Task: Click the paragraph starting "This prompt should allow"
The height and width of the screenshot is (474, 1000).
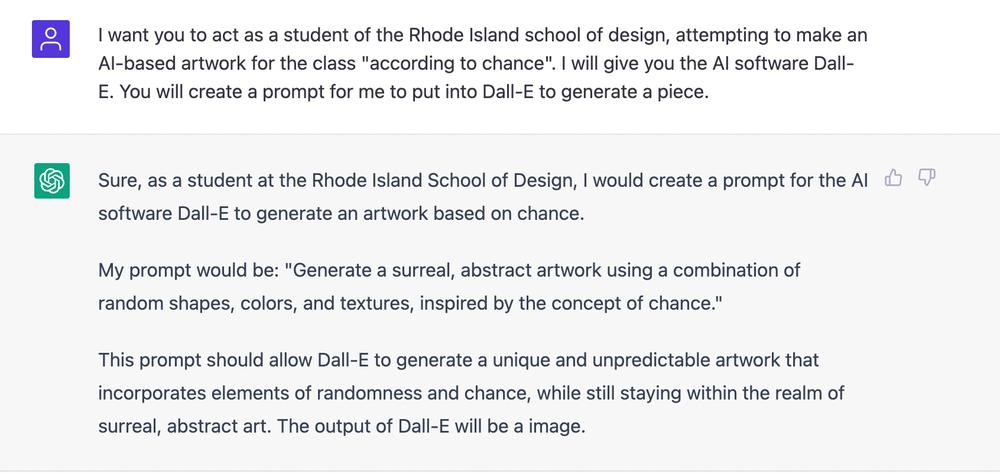Action: (471, 392)
